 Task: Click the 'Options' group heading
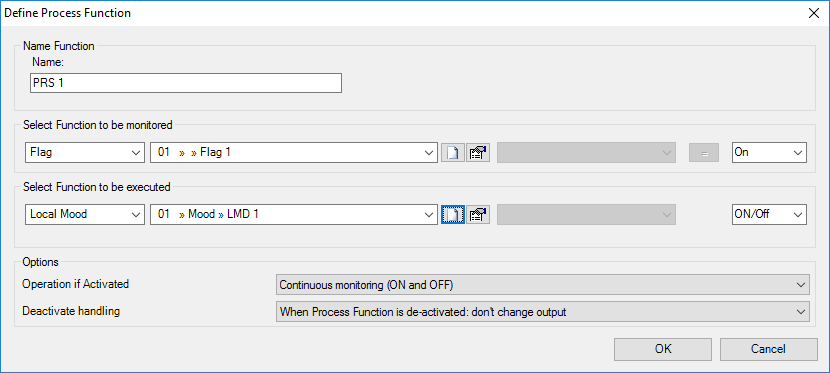41,261
